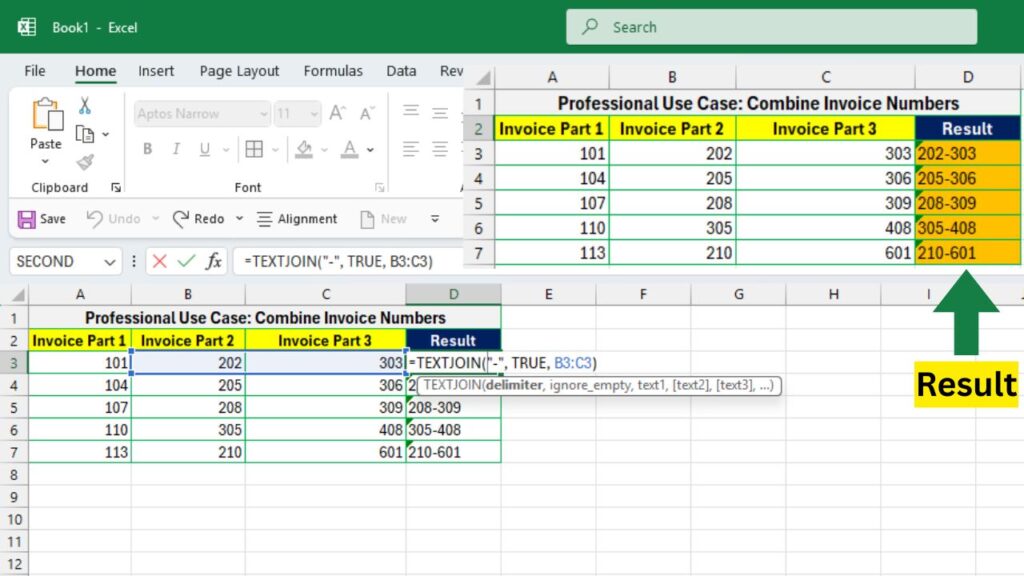Expand the Name Box dropdown arrow
Viewport: 1024px width, 576px height.
coord(110,262)
